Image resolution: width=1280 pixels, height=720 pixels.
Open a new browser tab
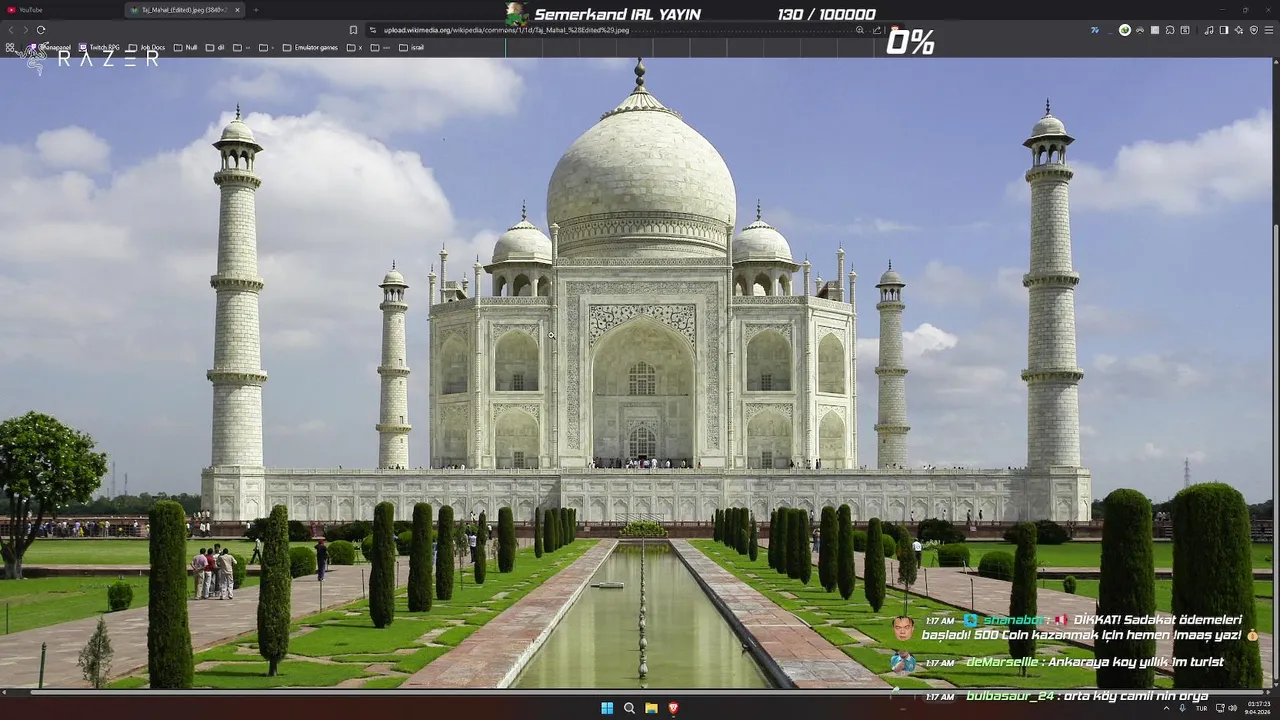click(255, 10)
